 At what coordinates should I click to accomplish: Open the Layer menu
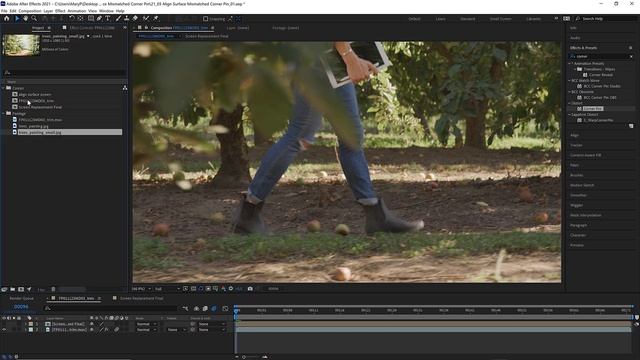[x=48, y=11]
